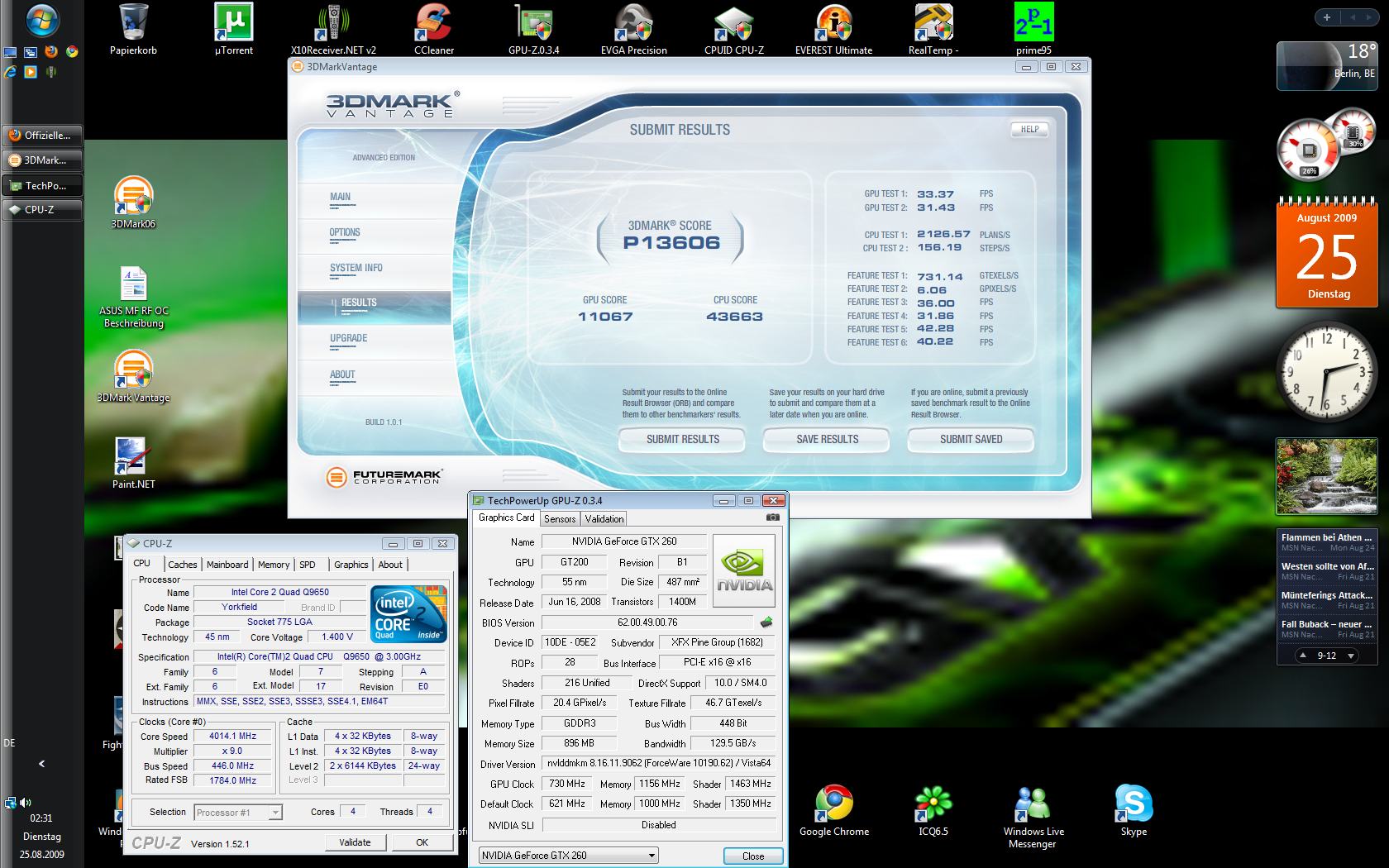The image size is (1389, 868).
Task: Click the save-BIOS icon beside BIOS Version
Action: tap(766, 622)
